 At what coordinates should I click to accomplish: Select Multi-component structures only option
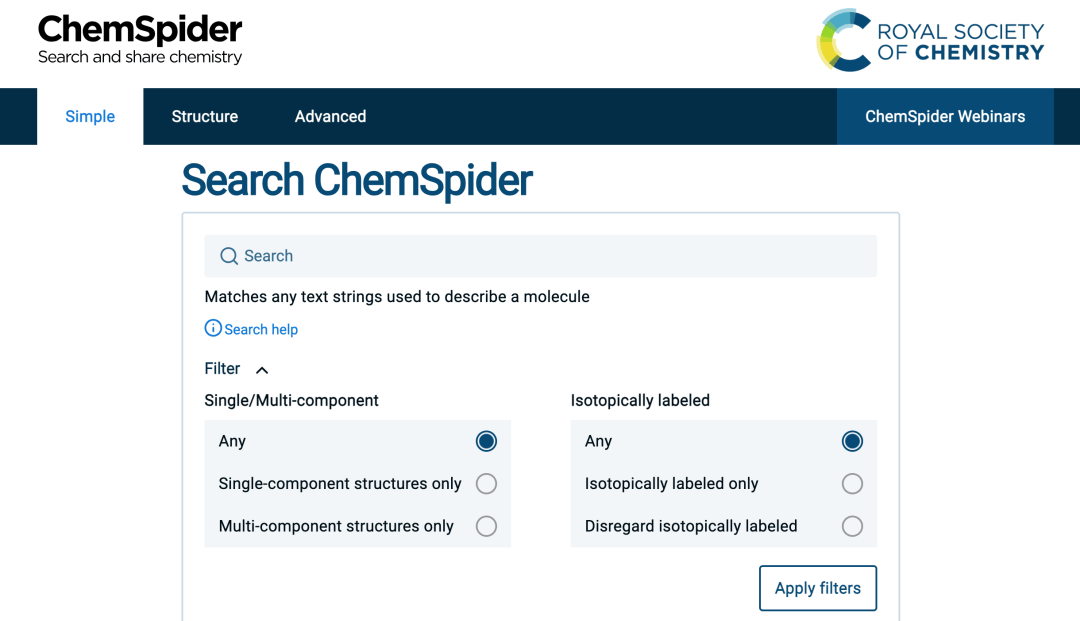pyautogui.click(x=486, y=526)
